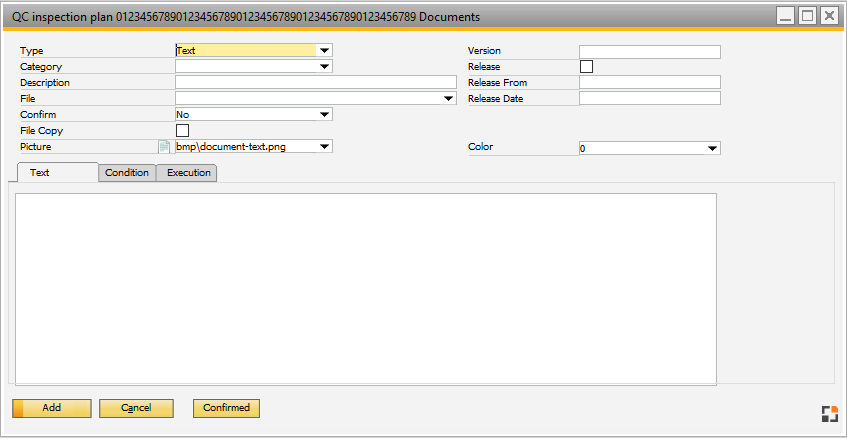Image resolution: width=847 pixels, height=439 pixels.
Task: Click the document-text picture icon
Action: 165,147
